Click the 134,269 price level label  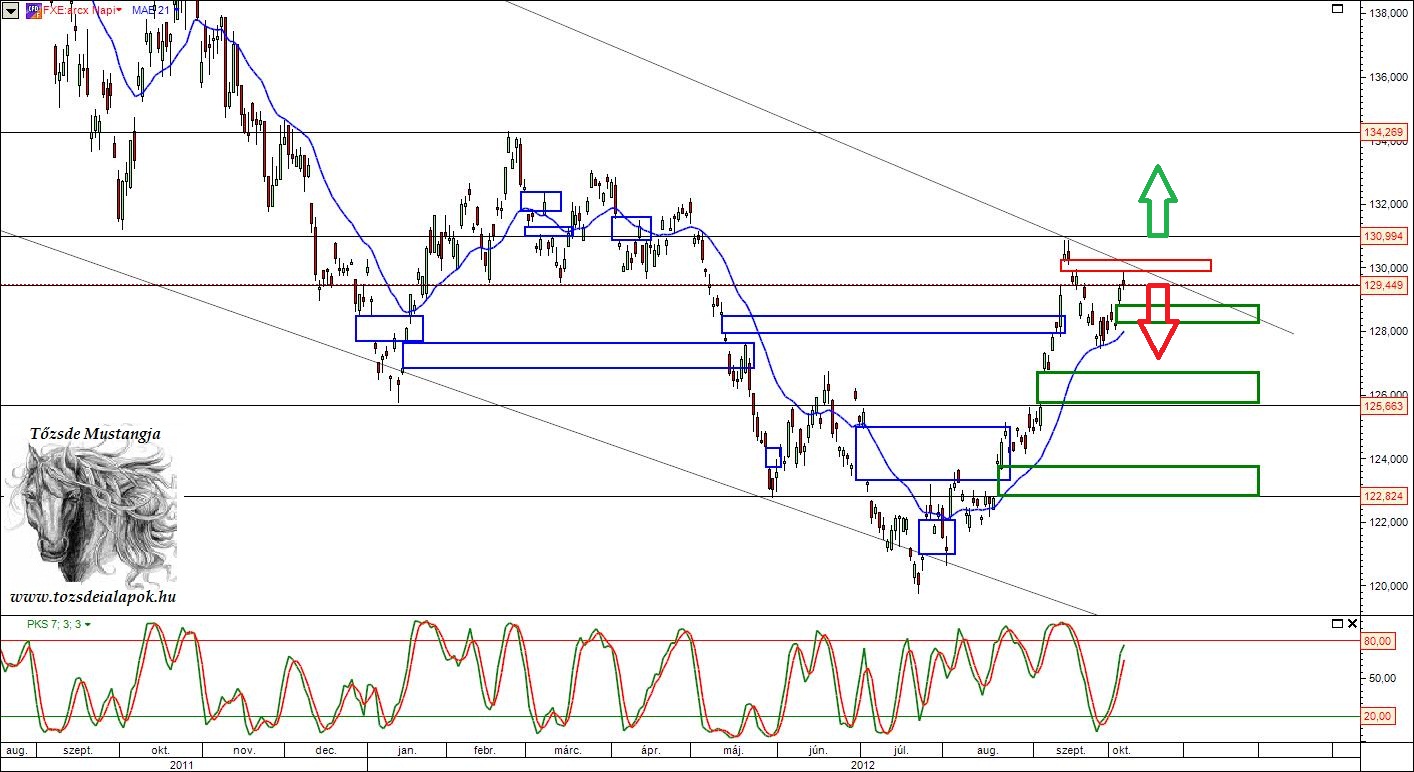pyautogui.click(x=1385, y=132)
